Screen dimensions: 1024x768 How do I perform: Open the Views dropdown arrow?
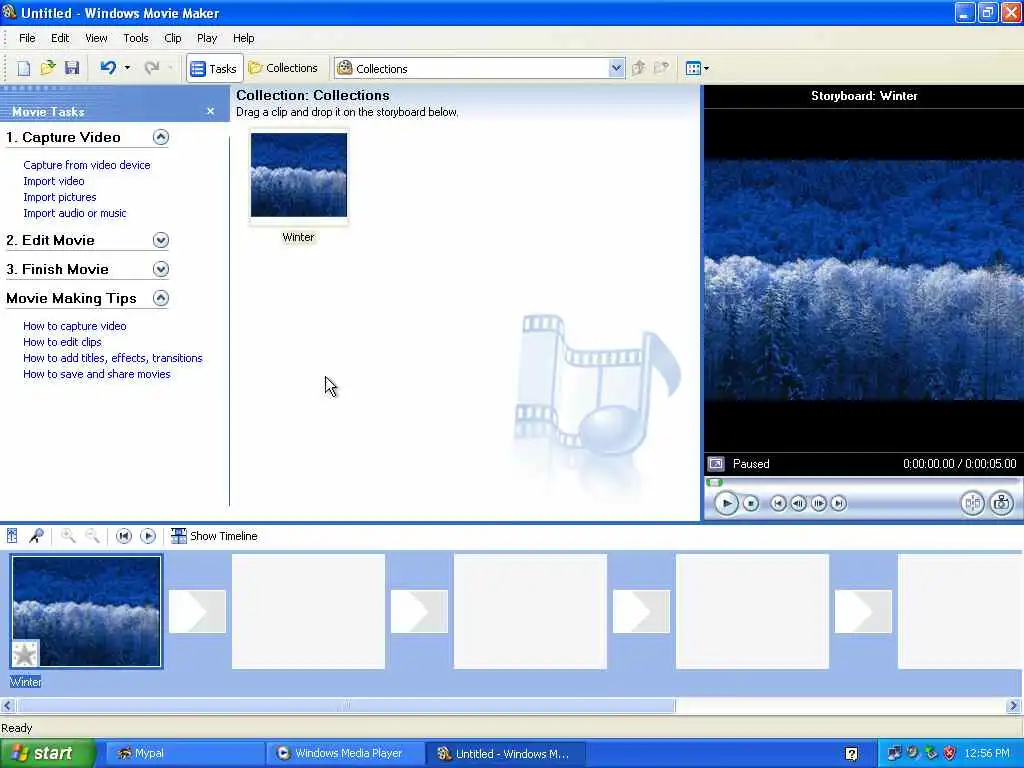click(706, 69)
